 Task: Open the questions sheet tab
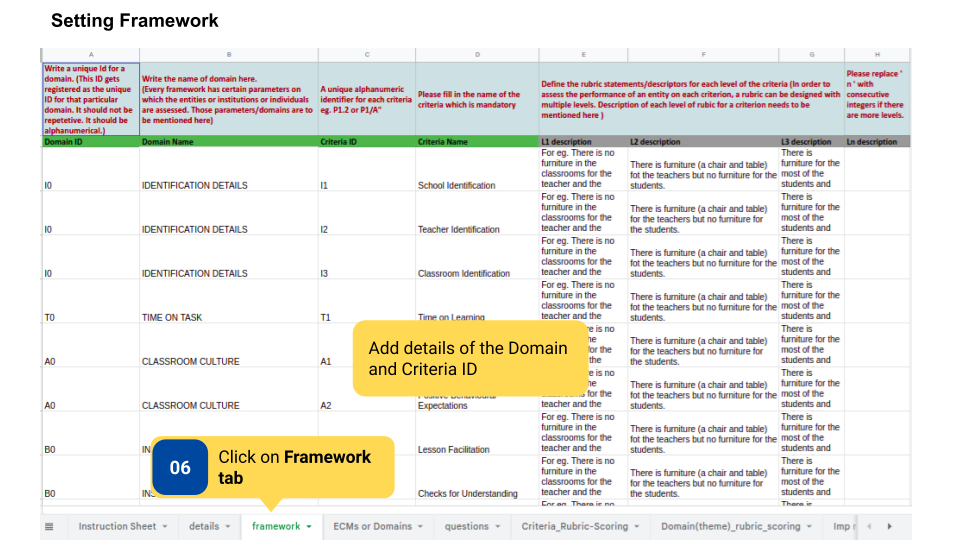click(466, 526)
